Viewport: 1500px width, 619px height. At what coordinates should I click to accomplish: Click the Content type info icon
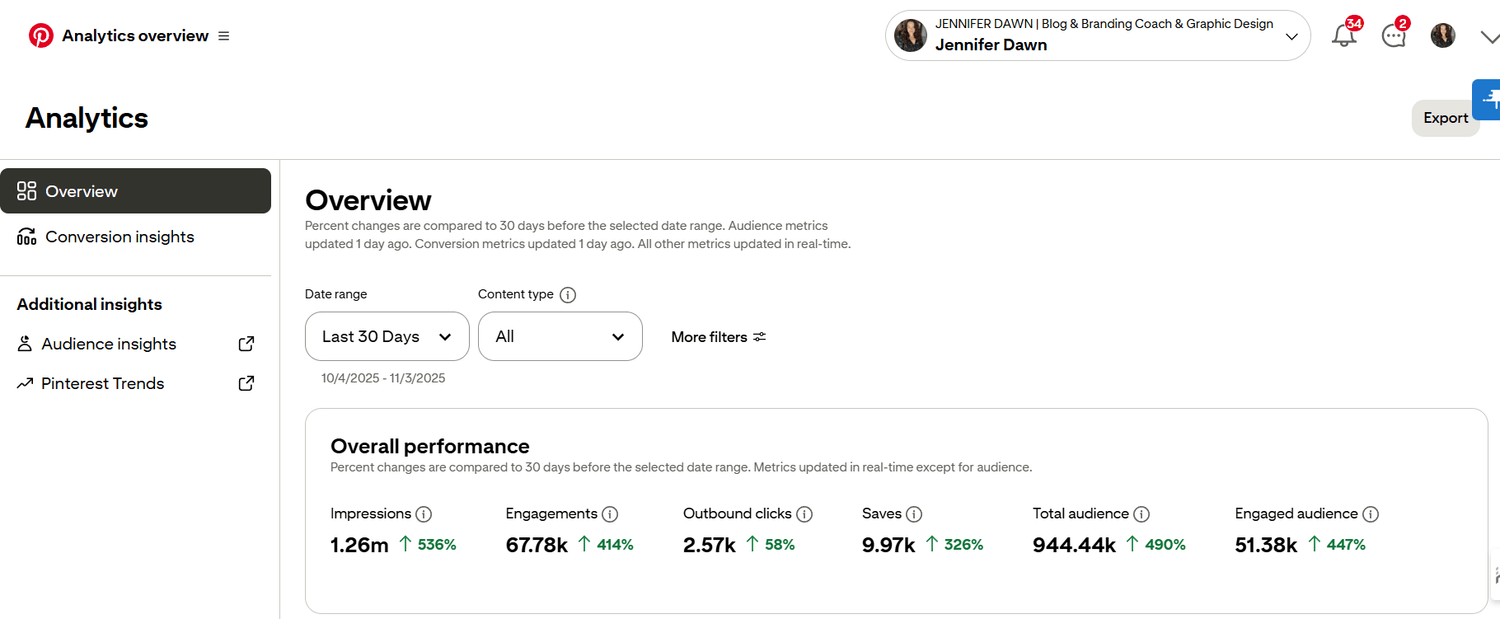[x=568, y=295]
